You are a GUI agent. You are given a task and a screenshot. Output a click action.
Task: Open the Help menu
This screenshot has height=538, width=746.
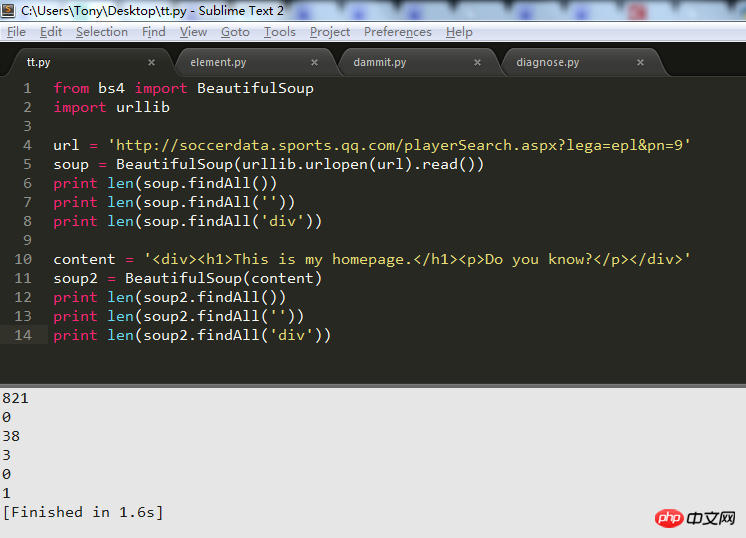click(x=459, y=32)
